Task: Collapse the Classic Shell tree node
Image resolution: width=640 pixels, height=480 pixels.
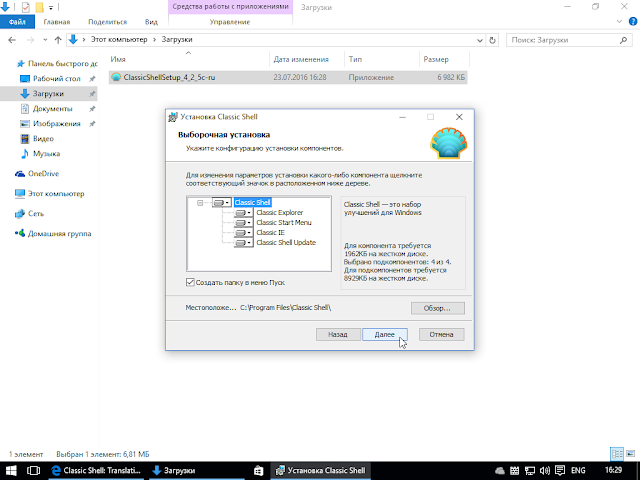Action: point(200,202)
